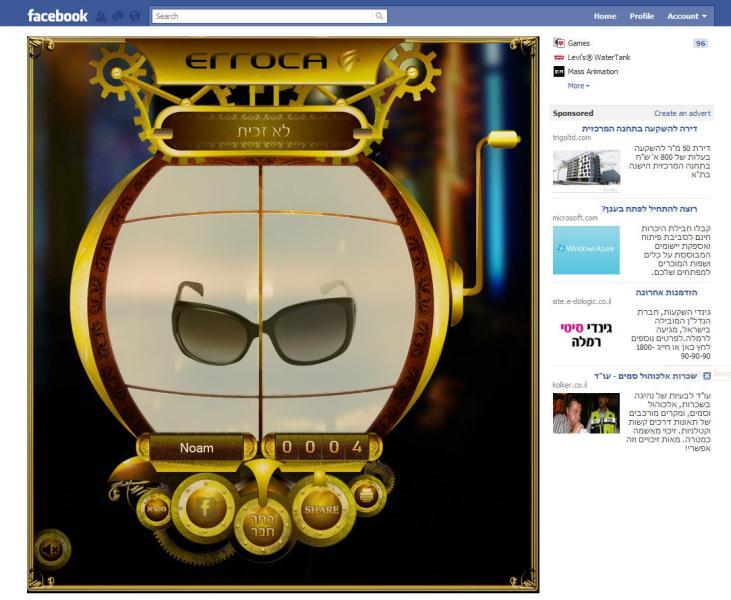731x600 pixels.
Task: Open trigoltd.com apartment ad title
Action: tap(639, 129)
